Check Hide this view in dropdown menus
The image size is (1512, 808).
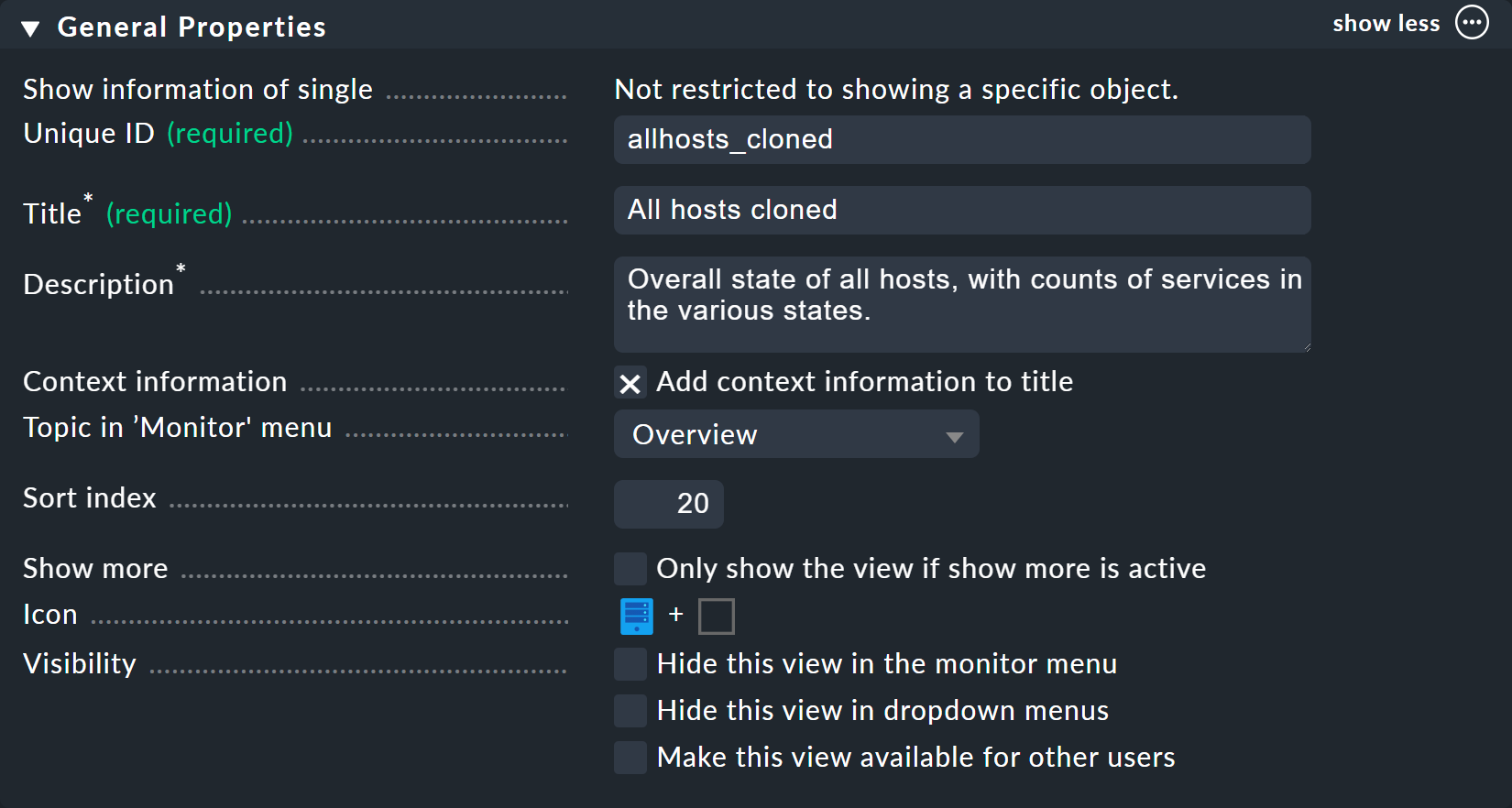tap(630, 711)
